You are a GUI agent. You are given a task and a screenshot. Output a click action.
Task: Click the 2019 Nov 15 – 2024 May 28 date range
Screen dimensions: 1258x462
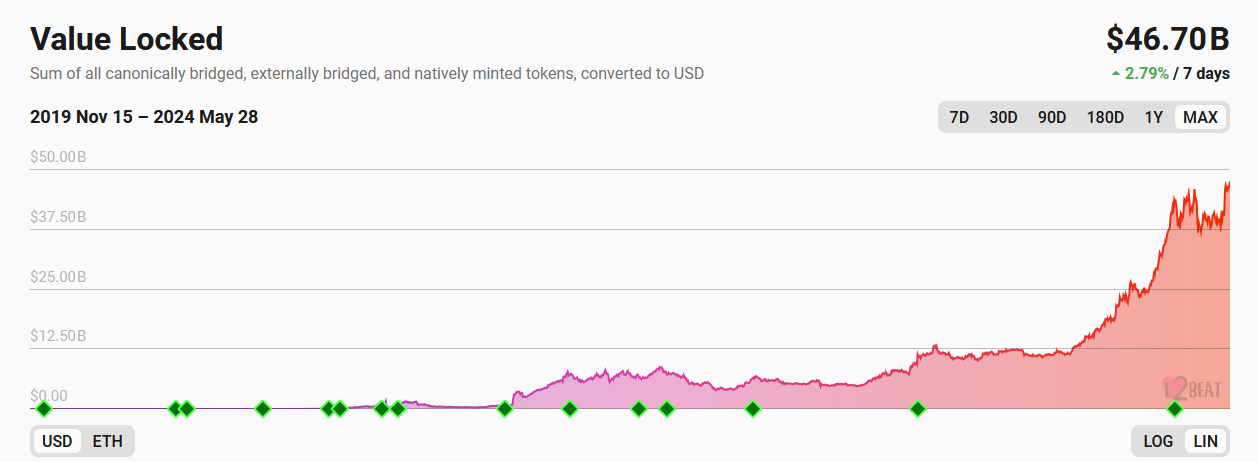click(x=144, y=117)
